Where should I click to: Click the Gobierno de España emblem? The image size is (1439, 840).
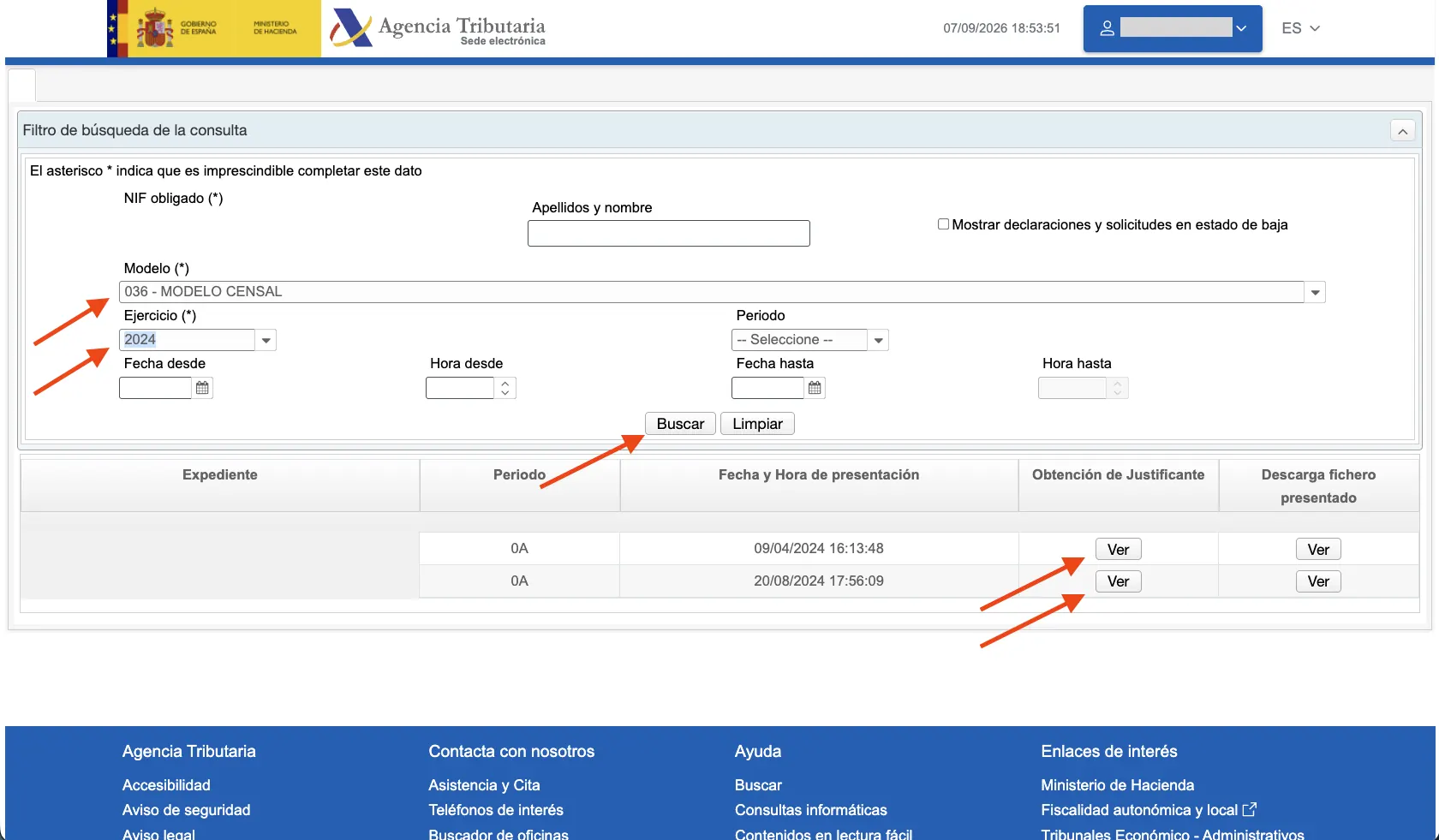(x=155, y=28)
